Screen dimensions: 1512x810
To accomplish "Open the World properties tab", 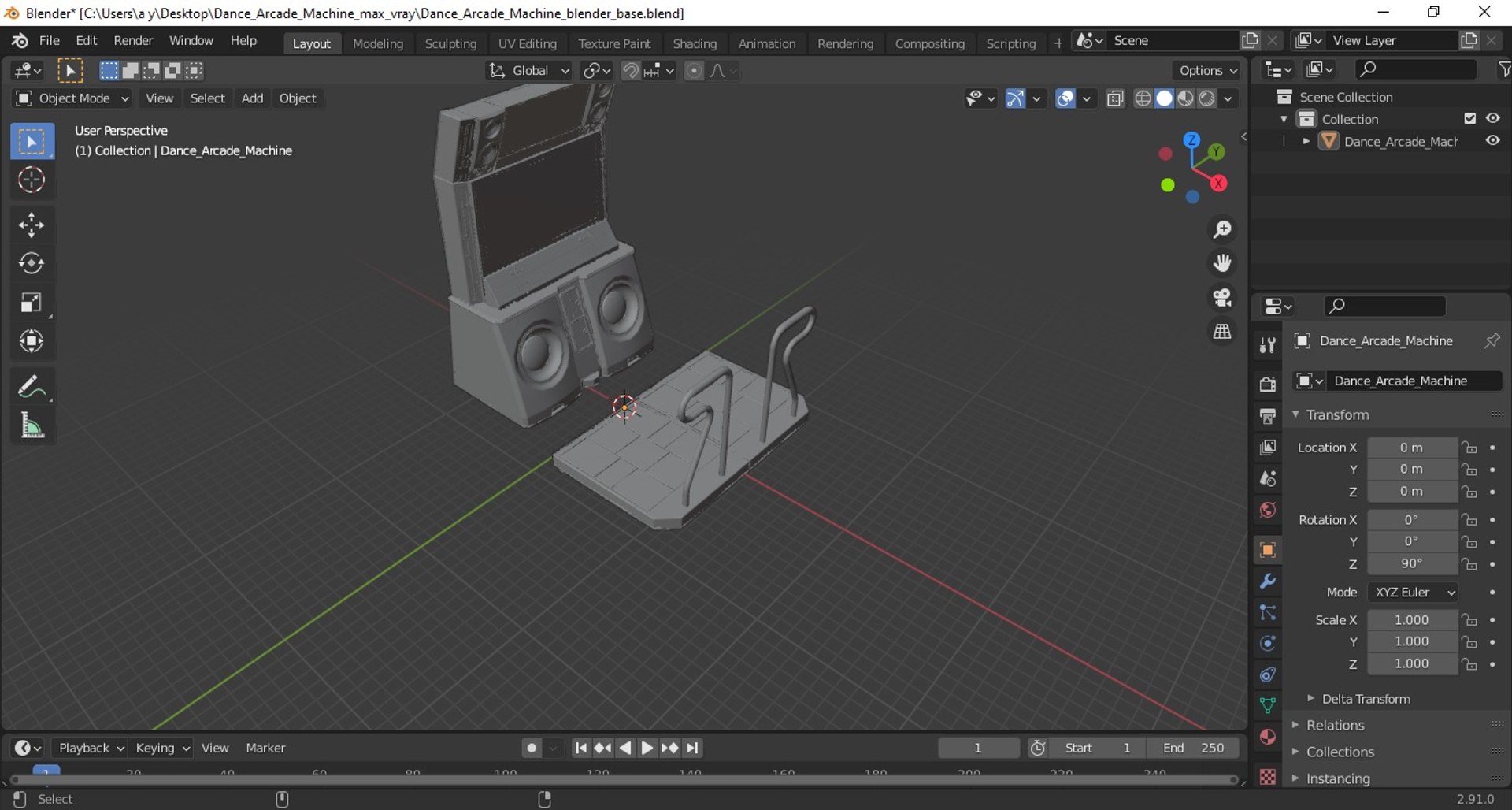I will tap(1267, 510).
